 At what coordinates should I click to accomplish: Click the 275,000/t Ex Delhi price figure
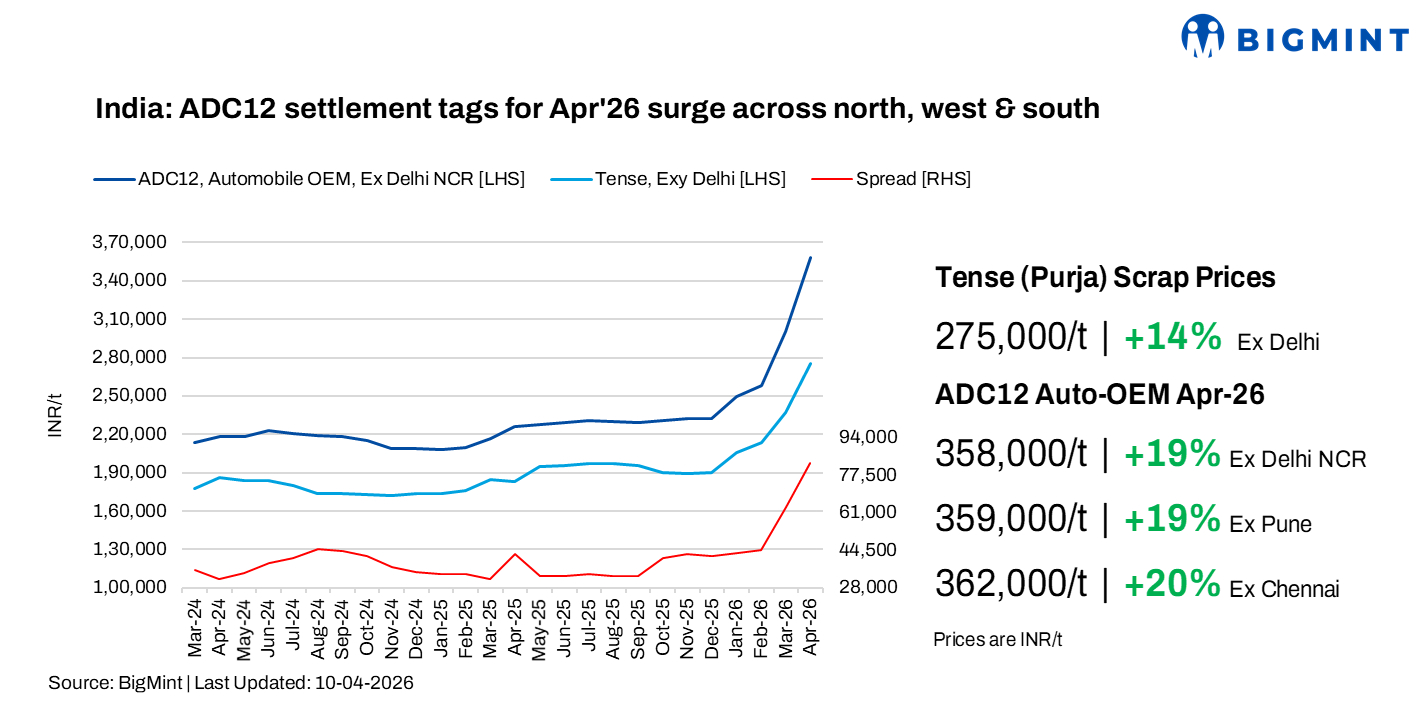point(1010,338)
